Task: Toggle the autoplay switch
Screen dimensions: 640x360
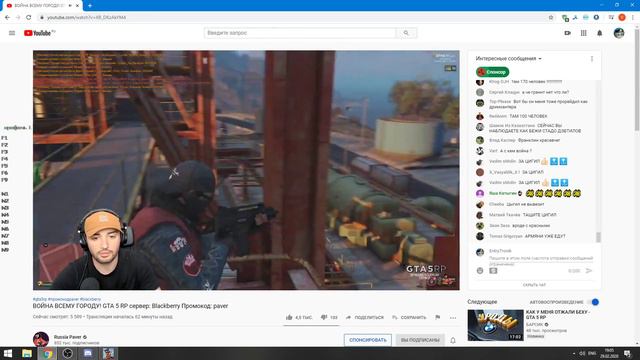Action: [x=593, y=302]
